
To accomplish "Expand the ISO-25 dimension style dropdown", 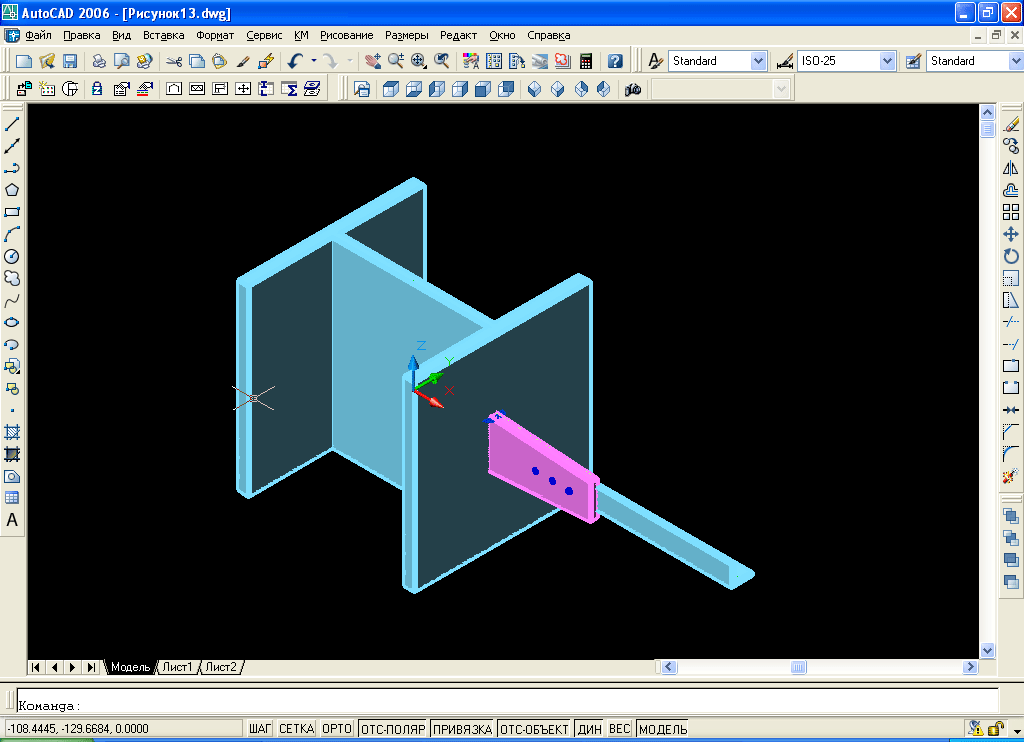I will click(886, 61).
